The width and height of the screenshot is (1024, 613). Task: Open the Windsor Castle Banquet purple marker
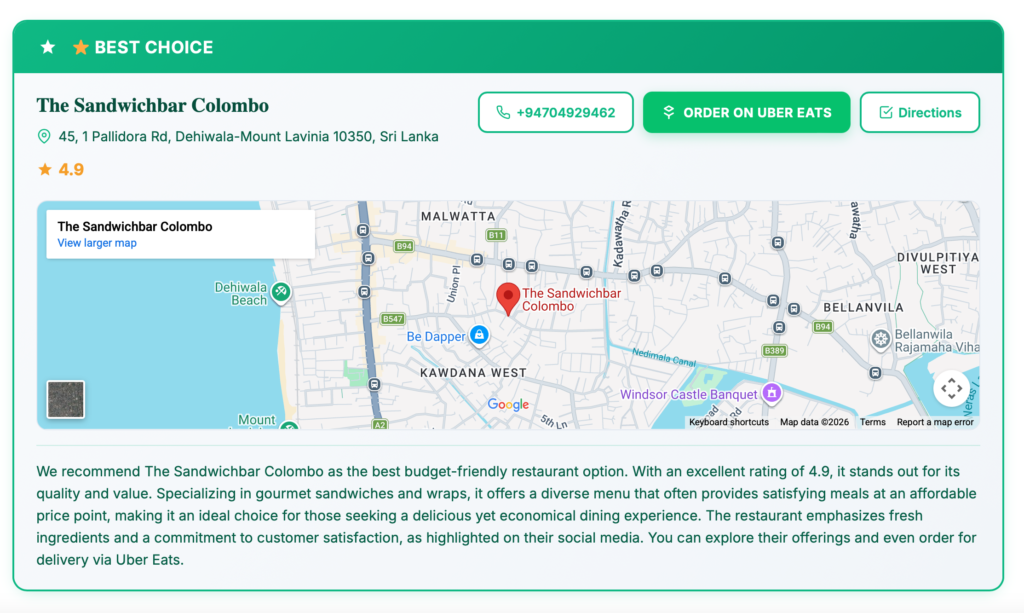[x=771, y=394]
